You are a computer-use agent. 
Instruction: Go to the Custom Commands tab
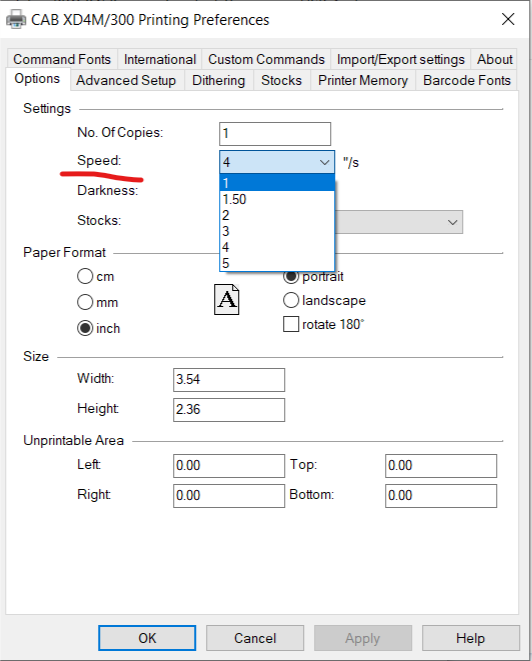(x=266, y=59)
